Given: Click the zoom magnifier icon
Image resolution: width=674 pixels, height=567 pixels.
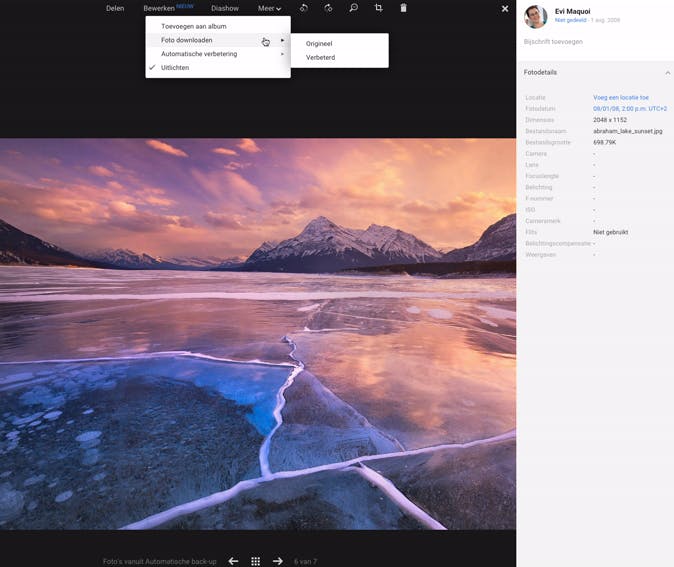Looking at the screenshot, I should point(353,8).
